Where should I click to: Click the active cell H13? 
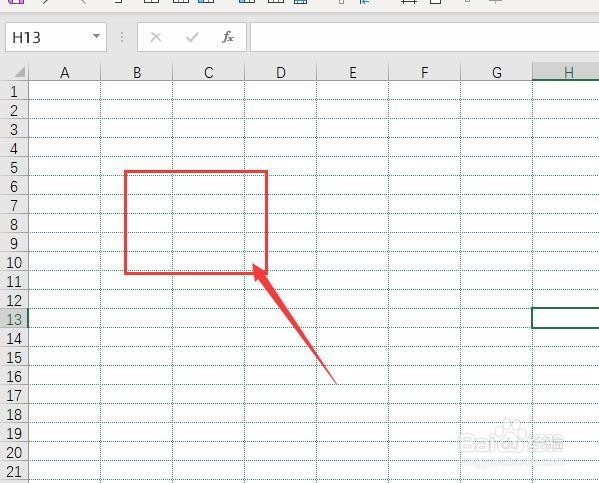pyautogui.click(x=566, y=318)
